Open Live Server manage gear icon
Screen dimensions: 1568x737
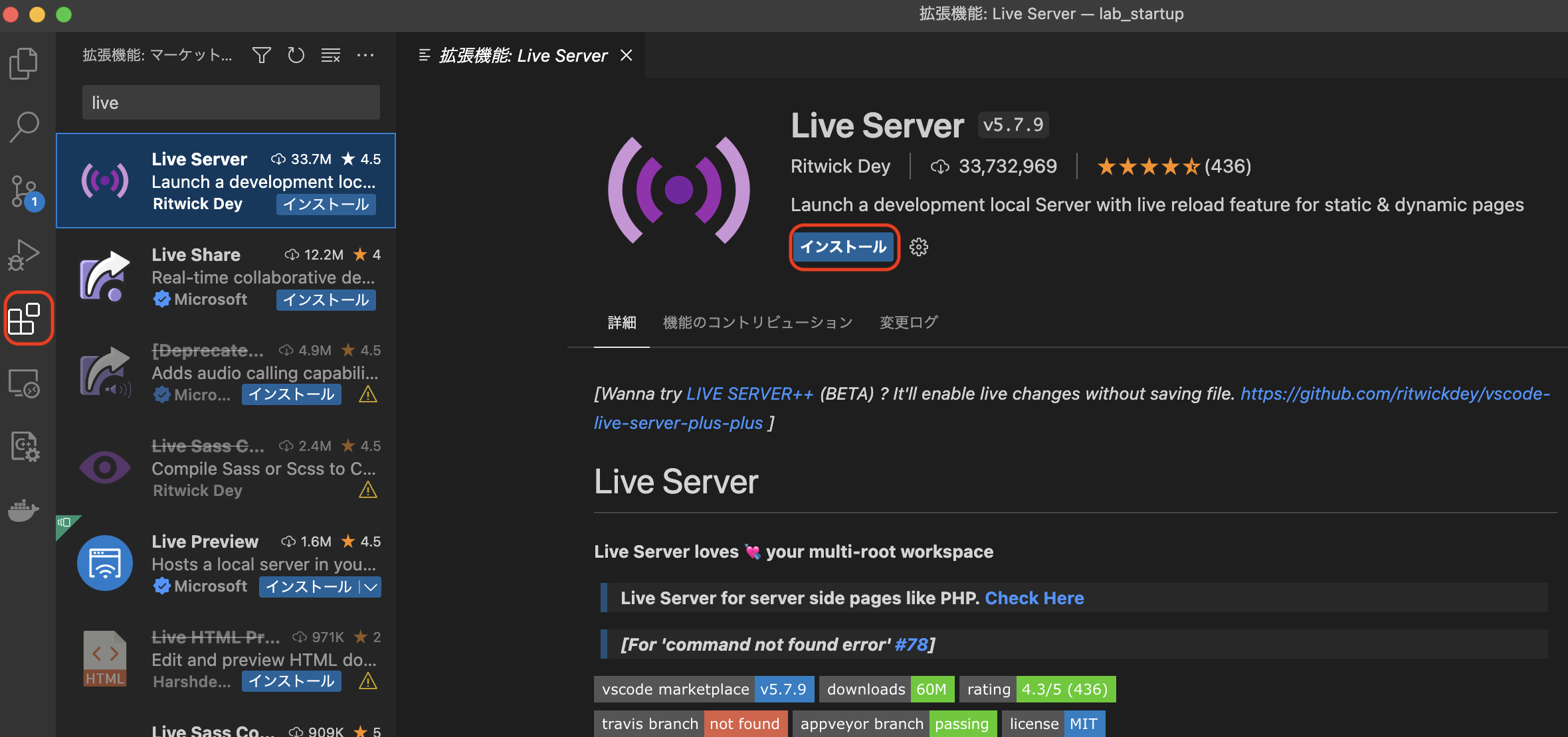(919, 247)
